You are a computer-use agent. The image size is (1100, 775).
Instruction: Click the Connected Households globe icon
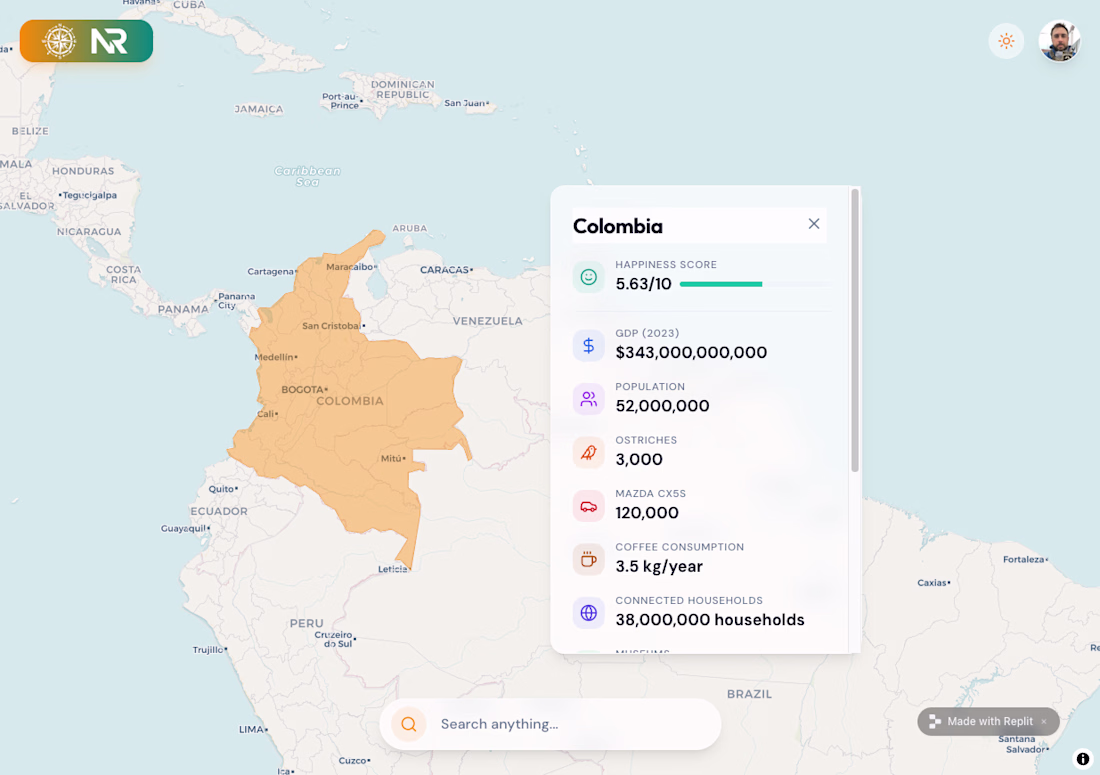click(x=589, y=613)
